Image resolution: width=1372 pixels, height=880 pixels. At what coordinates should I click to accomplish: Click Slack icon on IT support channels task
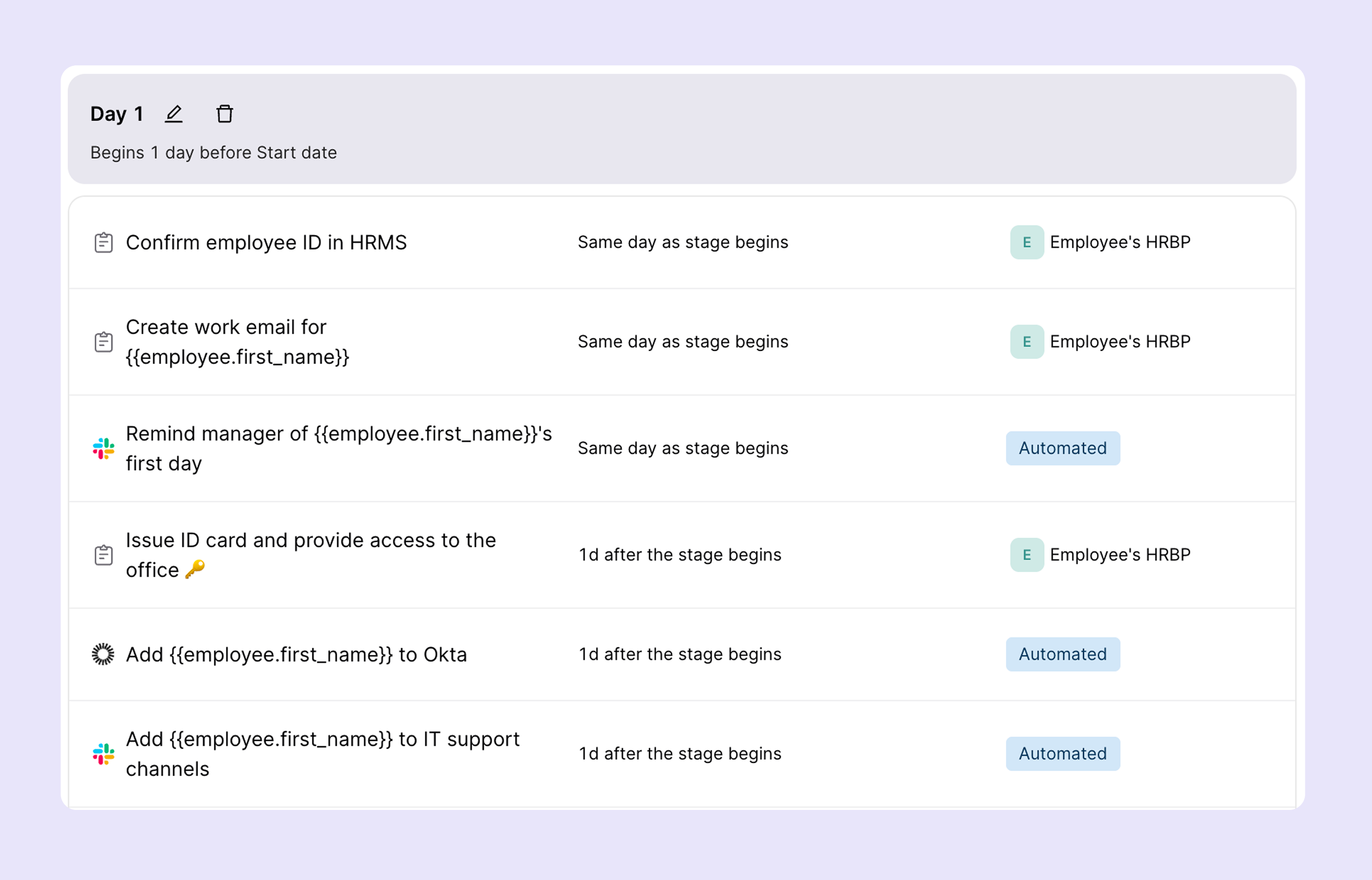103,754
